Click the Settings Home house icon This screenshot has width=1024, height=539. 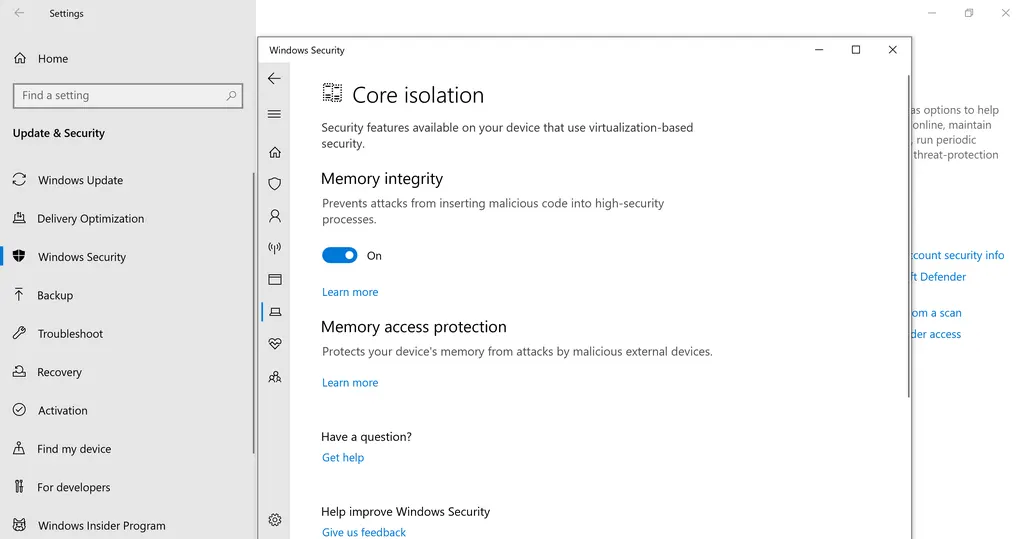[x=20, y=58]
